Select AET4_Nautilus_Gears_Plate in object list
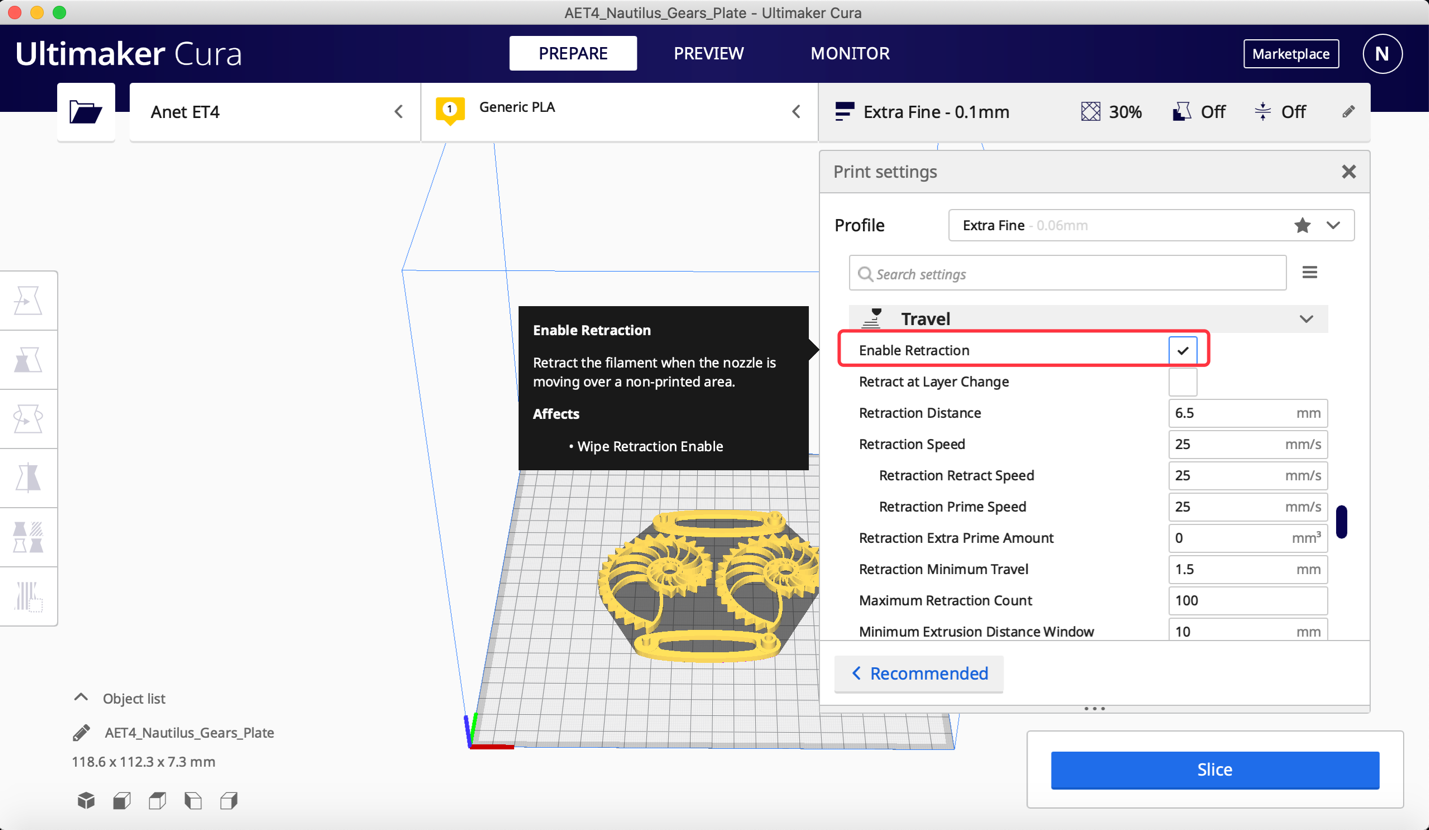 coord(190,733)
